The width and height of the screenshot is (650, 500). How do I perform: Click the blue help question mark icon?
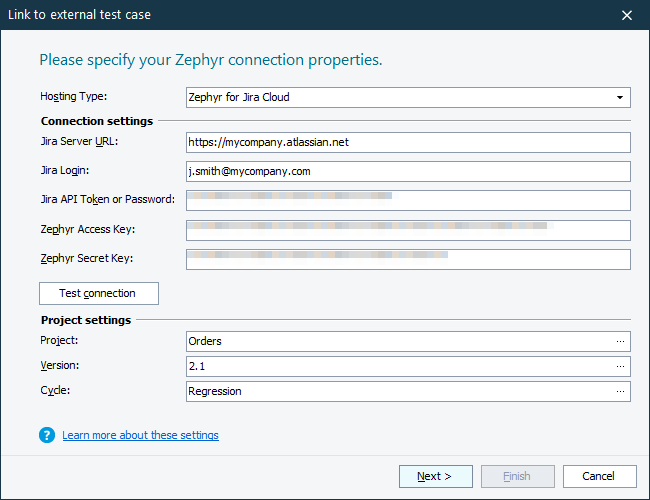(46, 435)
